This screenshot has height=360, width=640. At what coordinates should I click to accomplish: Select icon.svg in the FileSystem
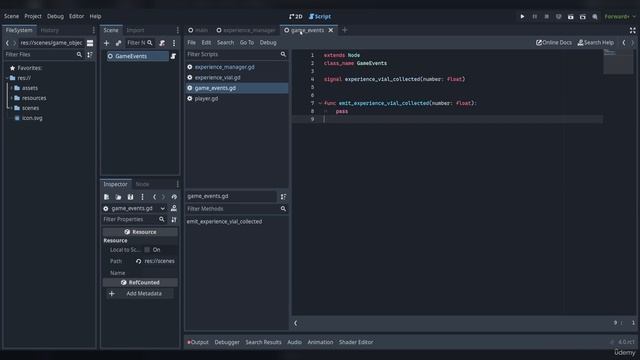[32, 118]
